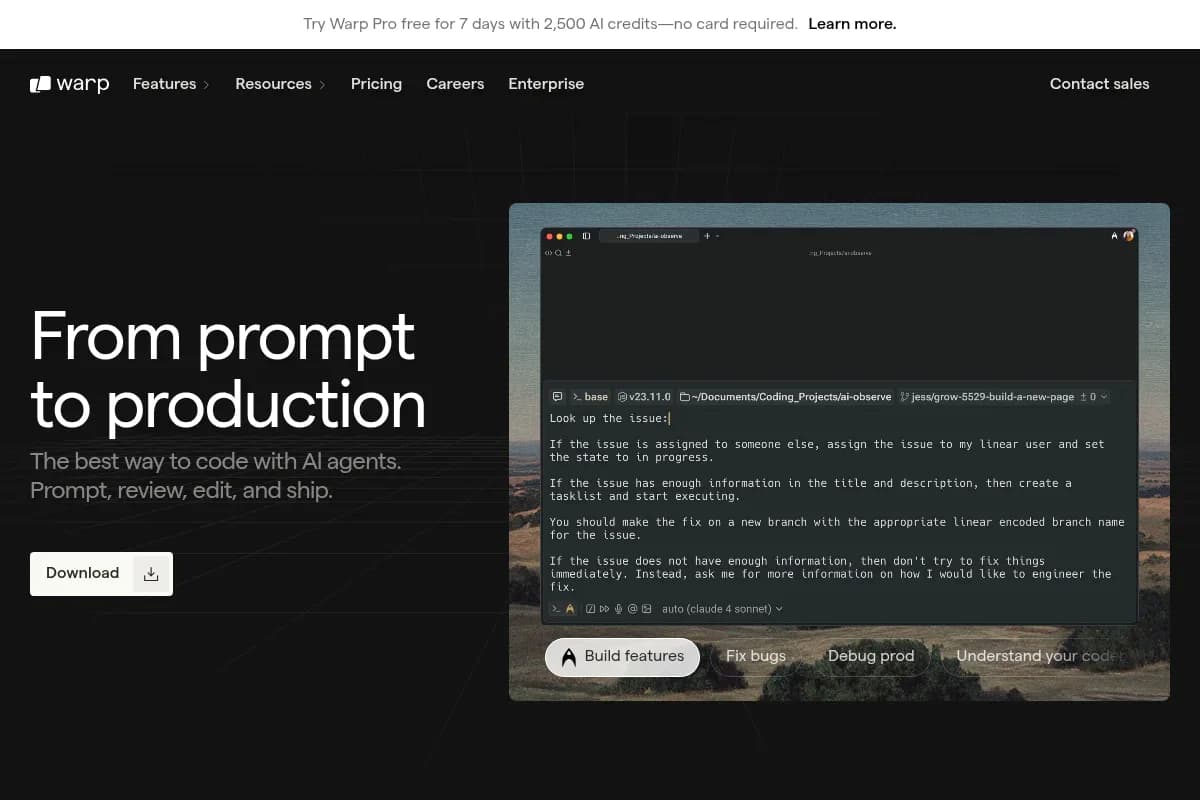The height and width of the screenshot is (800, 1200).
Task: Click the Contact sales link
Action: point(1099,84)
